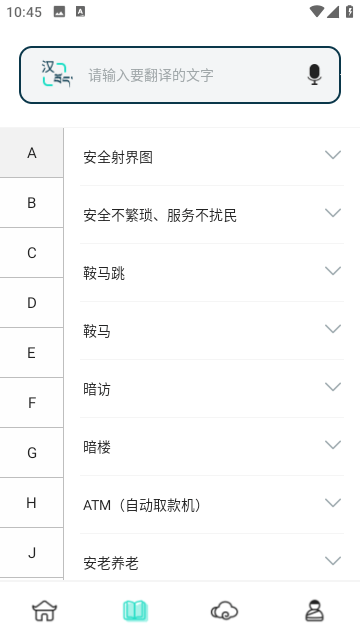Jump to letter D in index
Viewport: 360px width, 640px height.
coord(31,303)
